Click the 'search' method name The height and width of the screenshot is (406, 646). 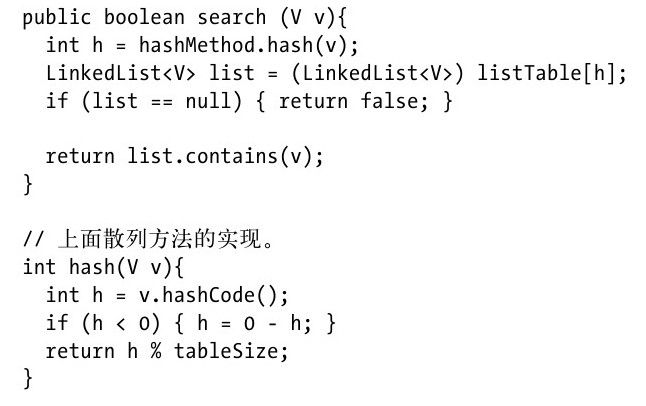[232, 17]
